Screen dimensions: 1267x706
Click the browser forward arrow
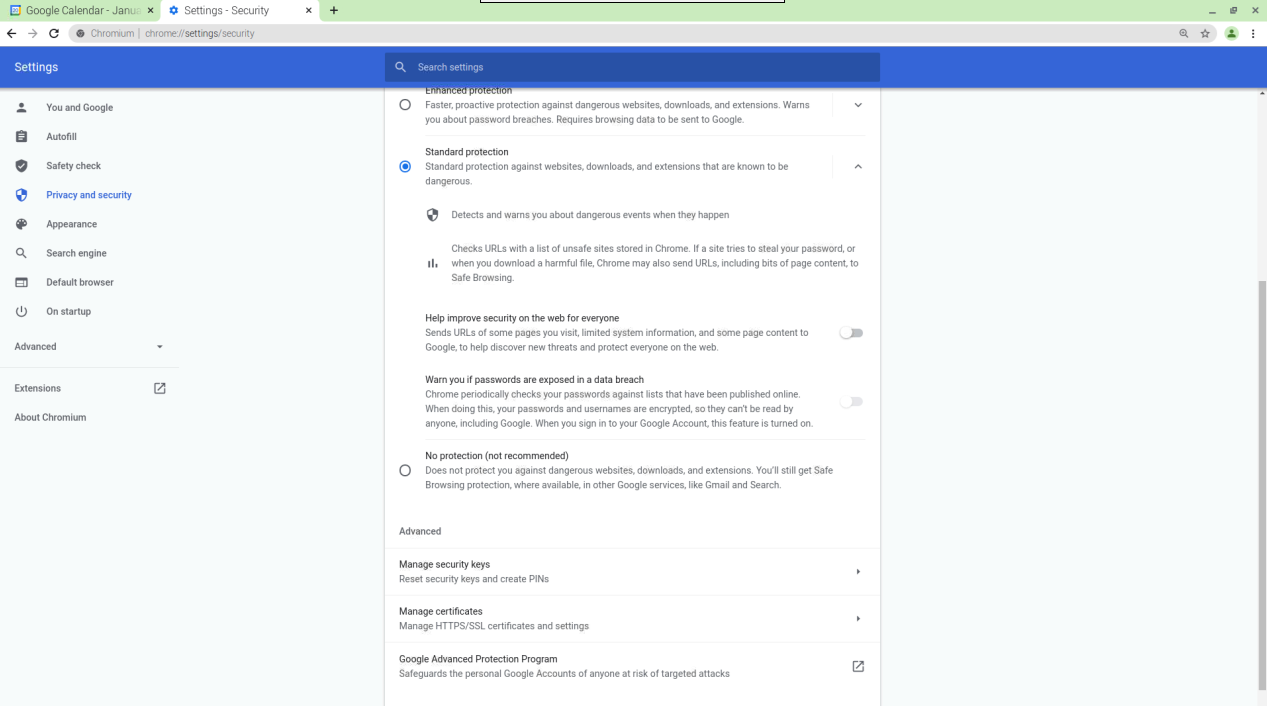pyautogui.click(x=32, y=33)
